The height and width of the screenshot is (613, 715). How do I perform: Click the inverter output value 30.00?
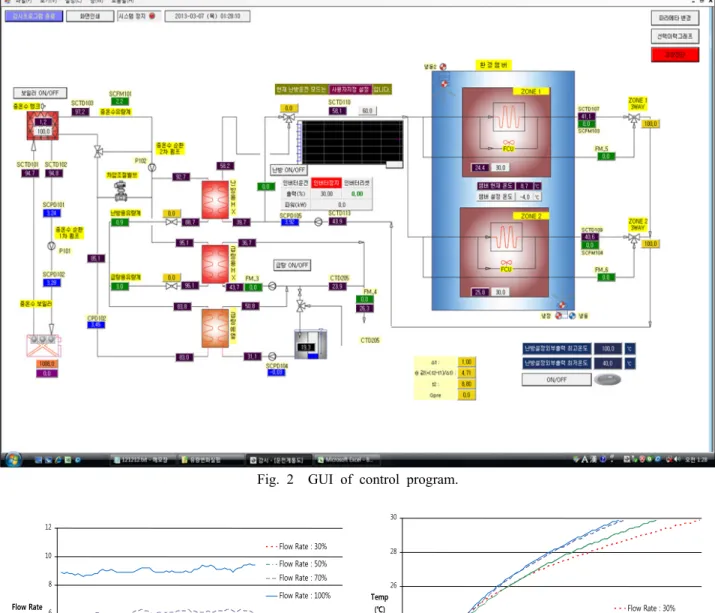point(326,194)
